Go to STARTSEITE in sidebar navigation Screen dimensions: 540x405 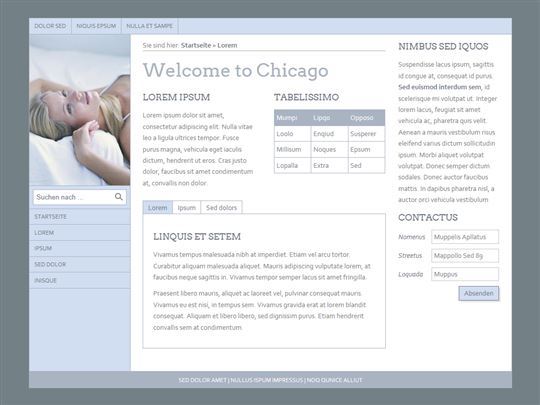[x=80, y=217]
